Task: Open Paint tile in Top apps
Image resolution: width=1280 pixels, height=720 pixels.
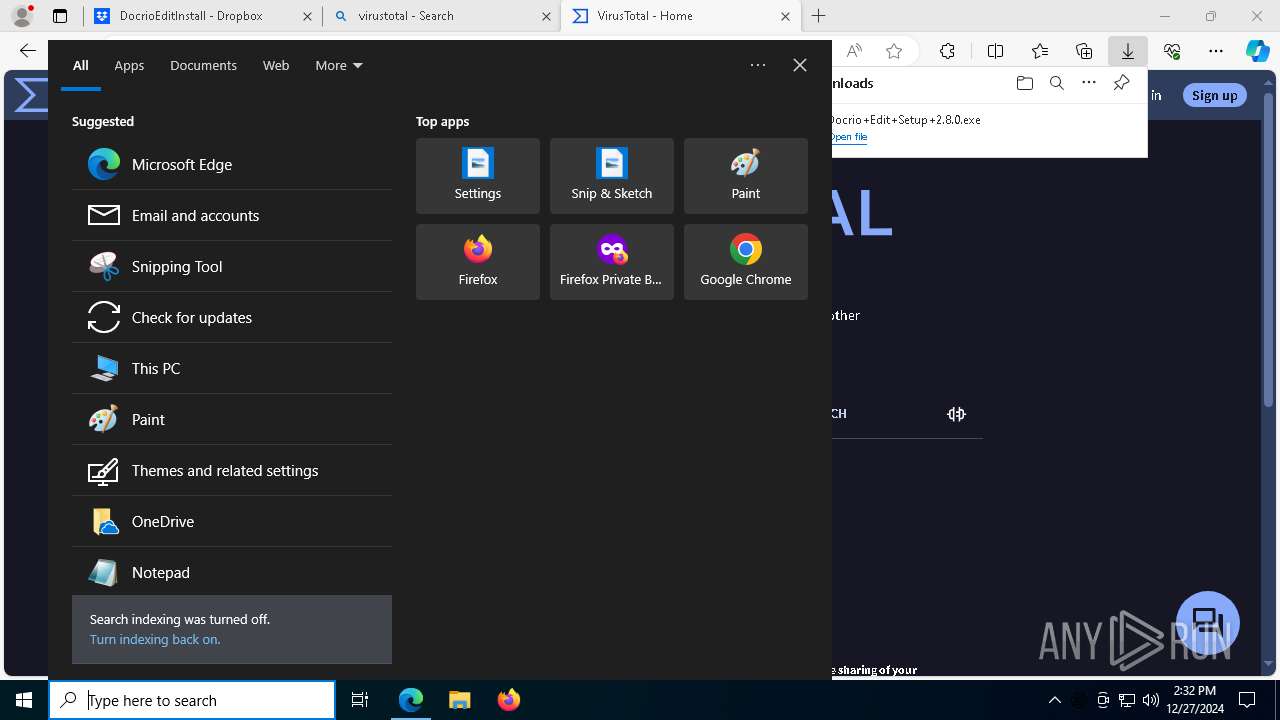Action: (746, 176)
